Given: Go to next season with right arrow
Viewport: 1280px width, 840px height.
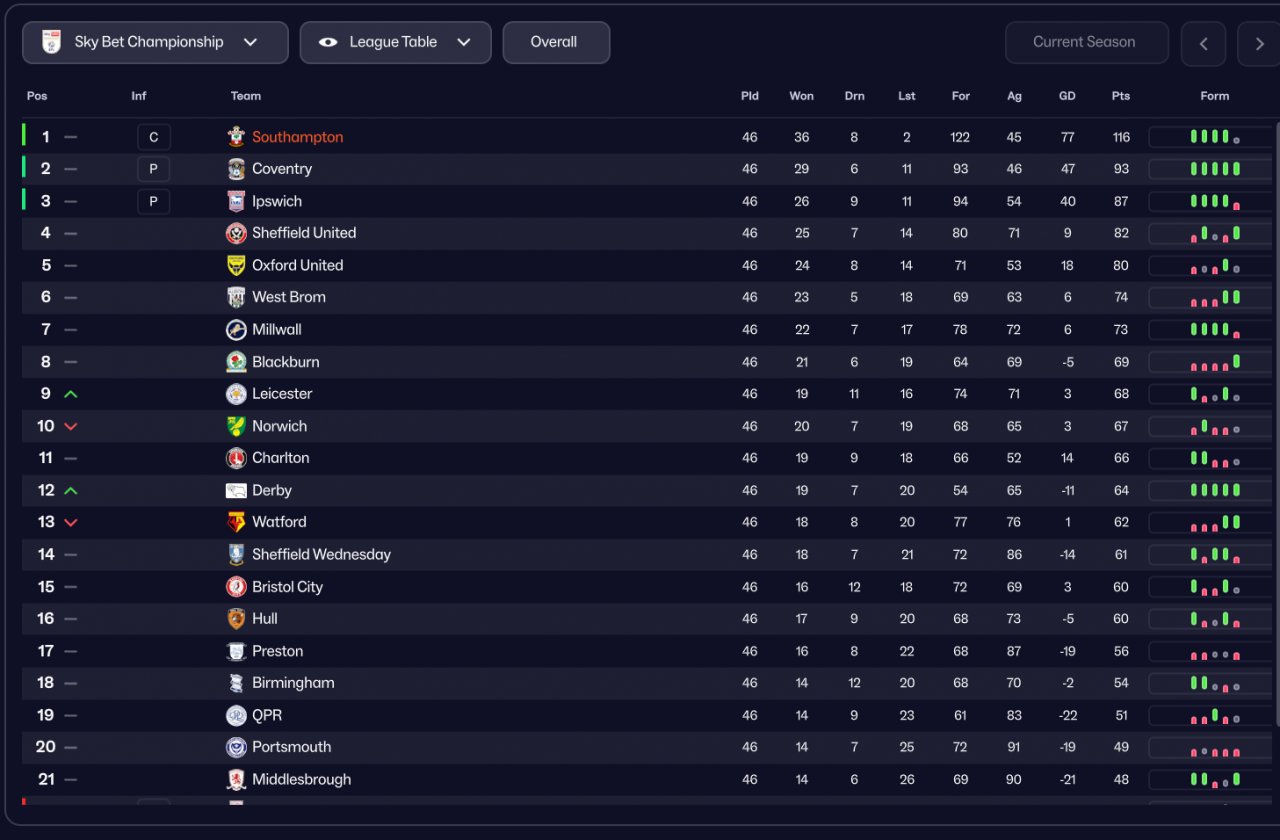Looking at the screenshot, I should (x=1258, y=43).
